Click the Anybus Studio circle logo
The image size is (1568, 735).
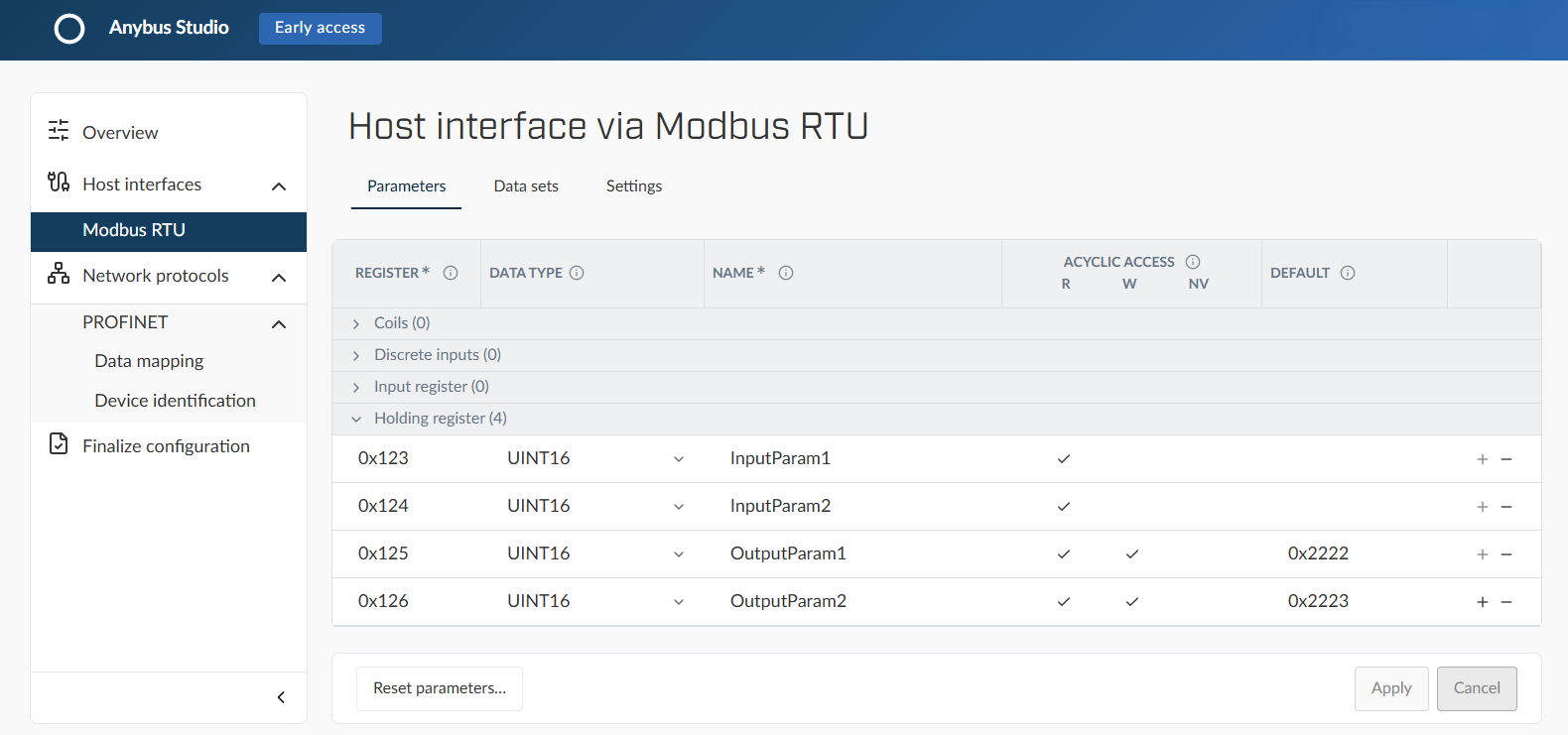coord(69,29)
